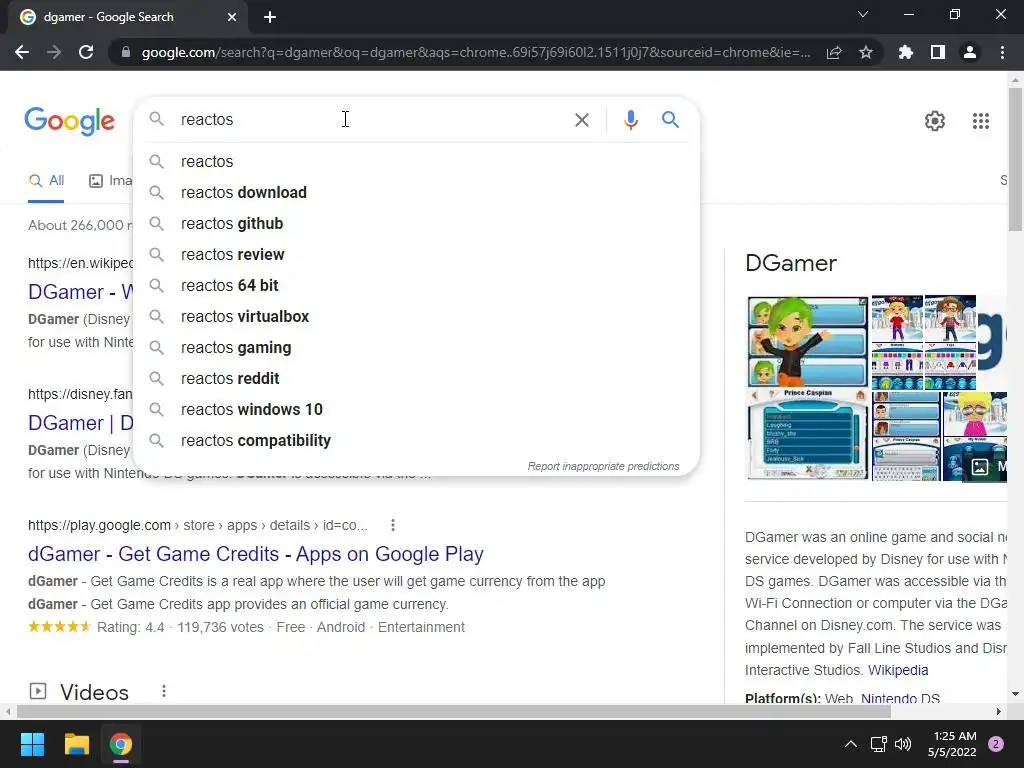Click the share page icon in address bar
1024x768 pixels.
(834, 52)
